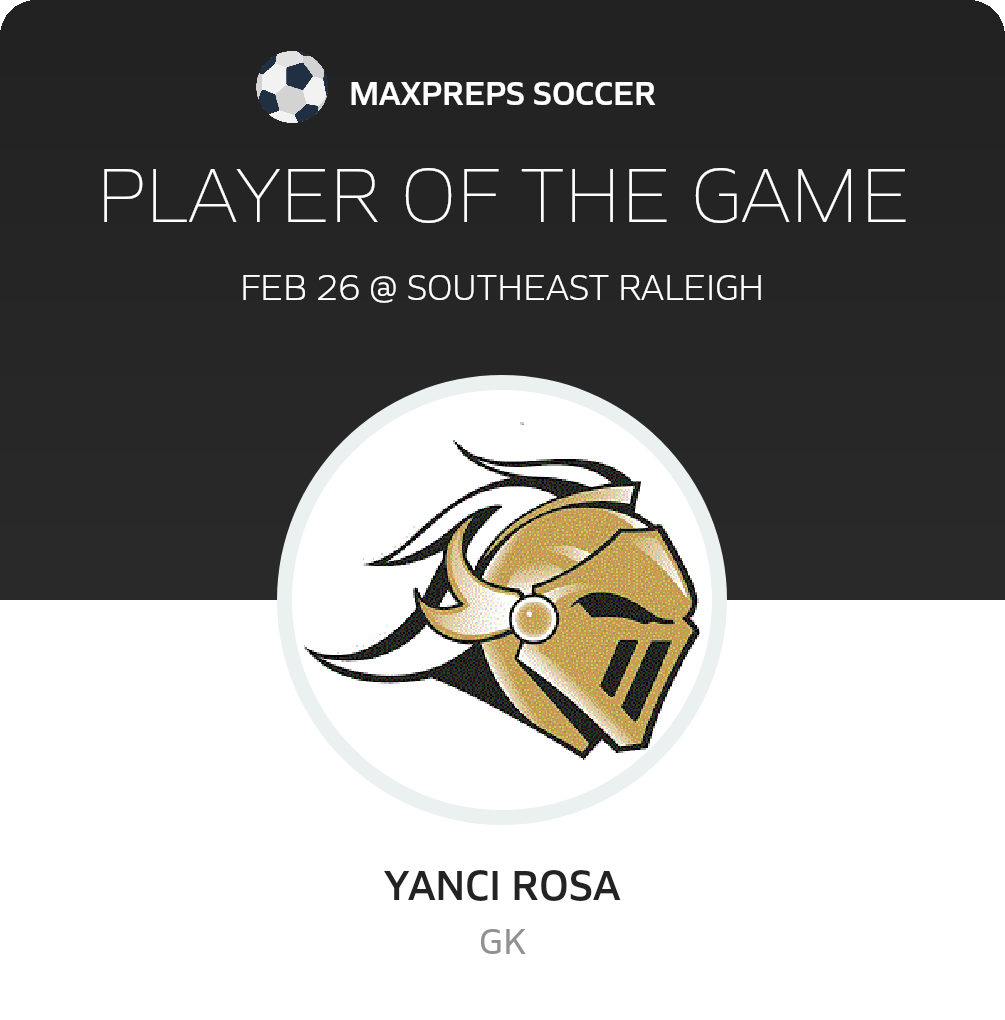Click the word PLAYER in the title

coord(239,195)
